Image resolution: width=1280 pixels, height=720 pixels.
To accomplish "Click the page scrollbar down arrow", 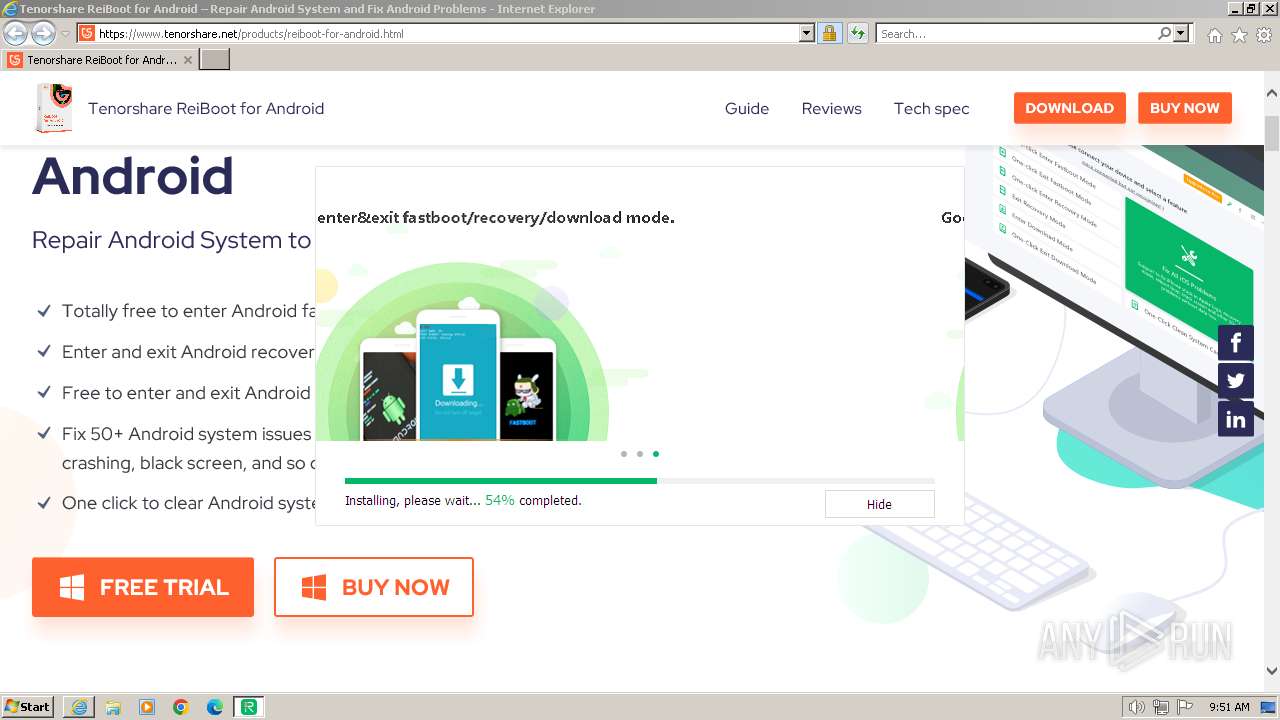I will [1272, 671].
